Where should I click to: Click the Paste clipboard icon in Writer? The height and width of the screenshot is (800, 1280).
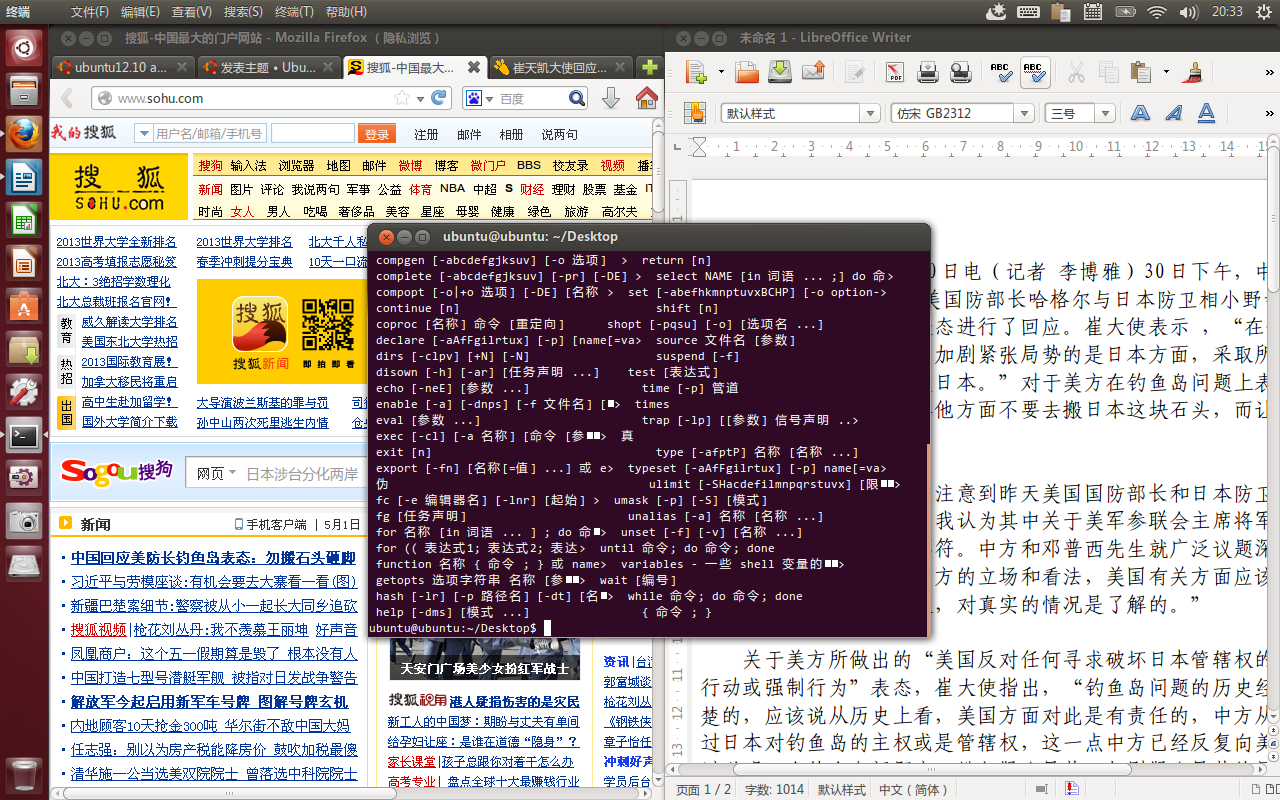tap(1140, 72)
